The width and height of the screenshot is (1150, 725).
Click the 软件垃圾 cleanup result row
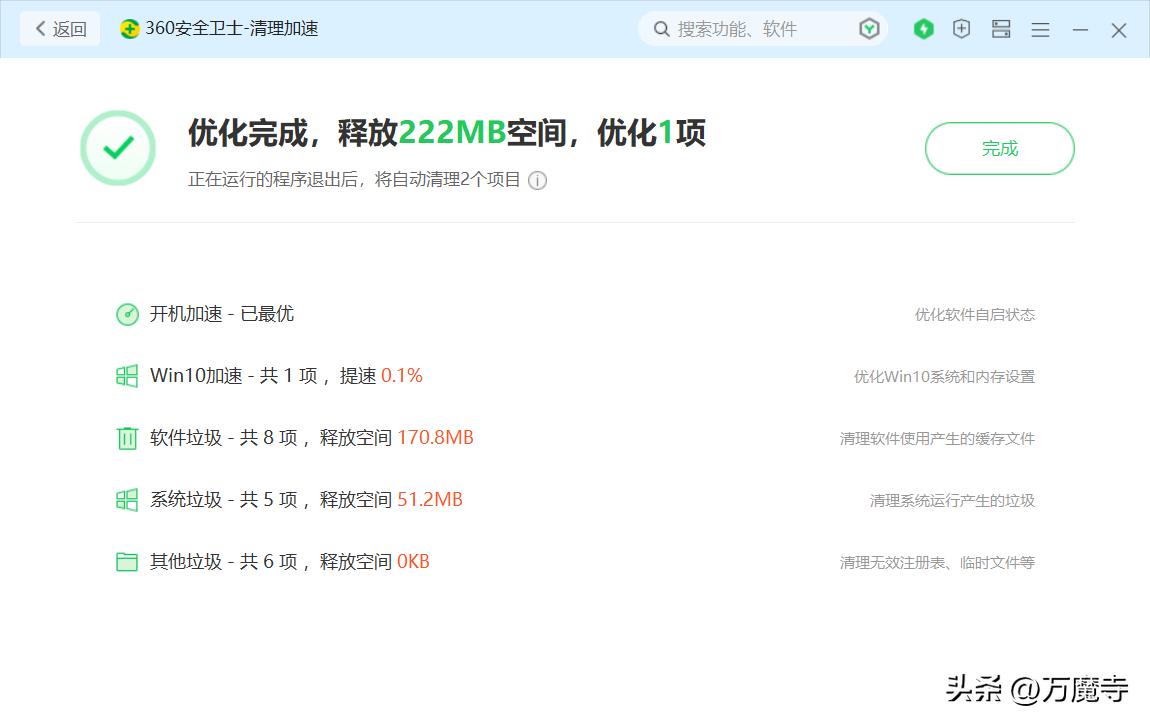pyautogui.click(x=300, y=438)
